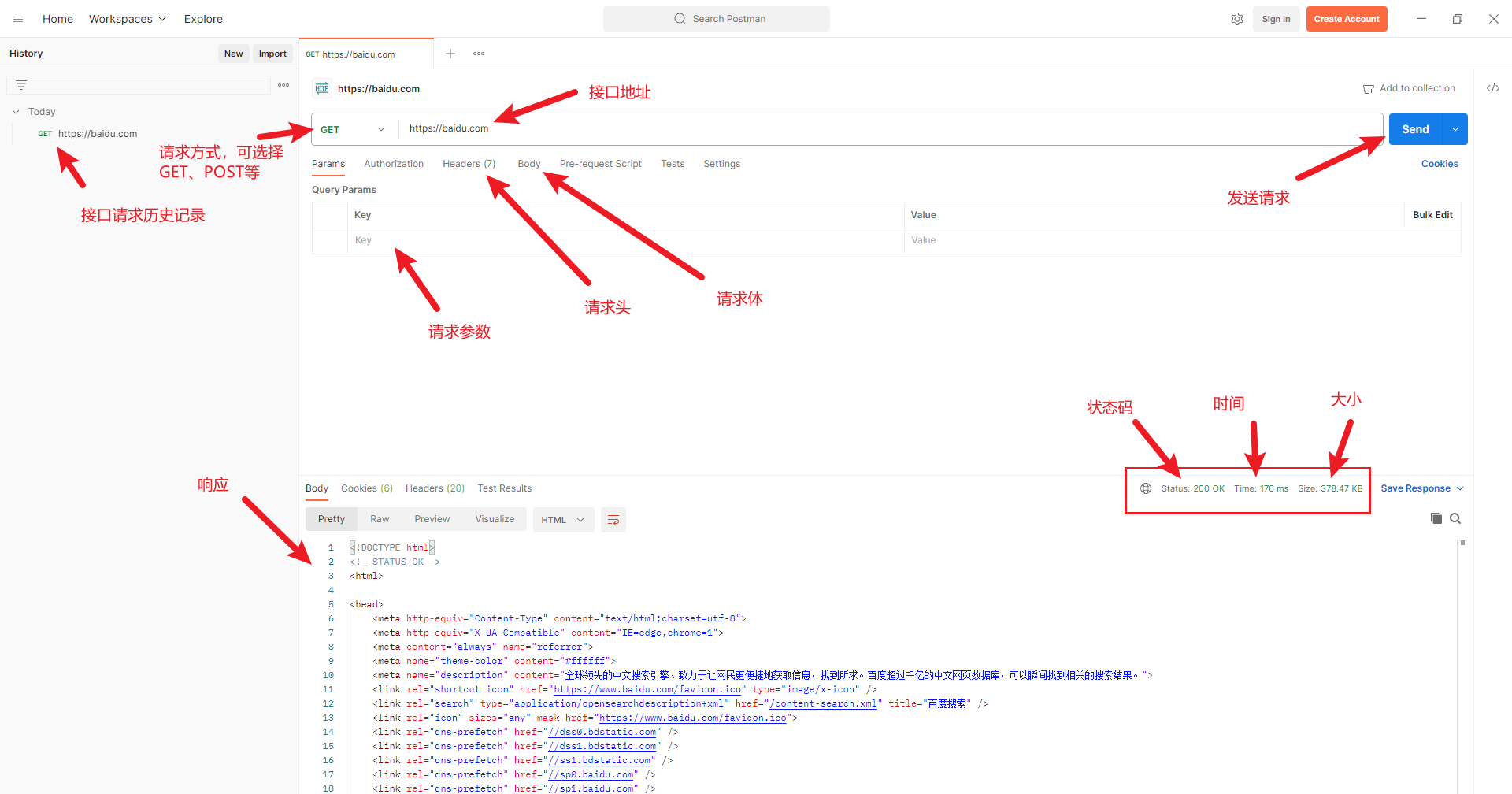Click the Time: 176 ms text
Viewport: 1512px width, 794px height.
coord(1261,488)
